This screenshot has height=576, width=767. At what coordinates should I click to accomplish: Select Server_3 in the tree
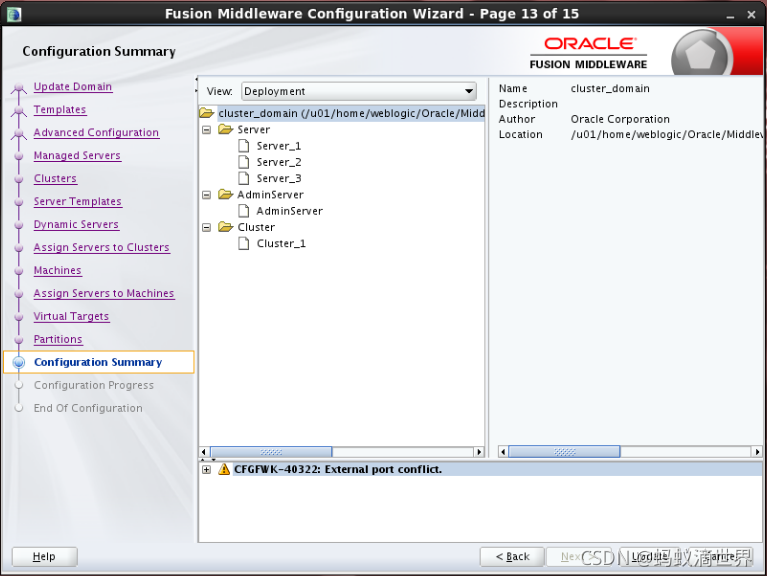tap(279, 178)
